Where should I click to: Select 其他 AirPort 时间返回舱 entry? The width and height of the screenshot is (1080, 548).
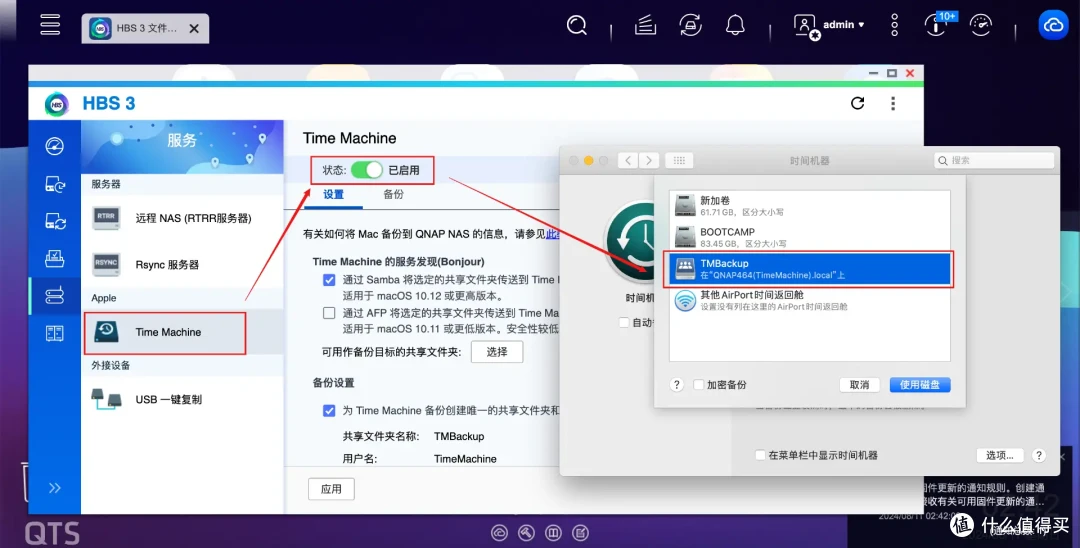point(809,300)
